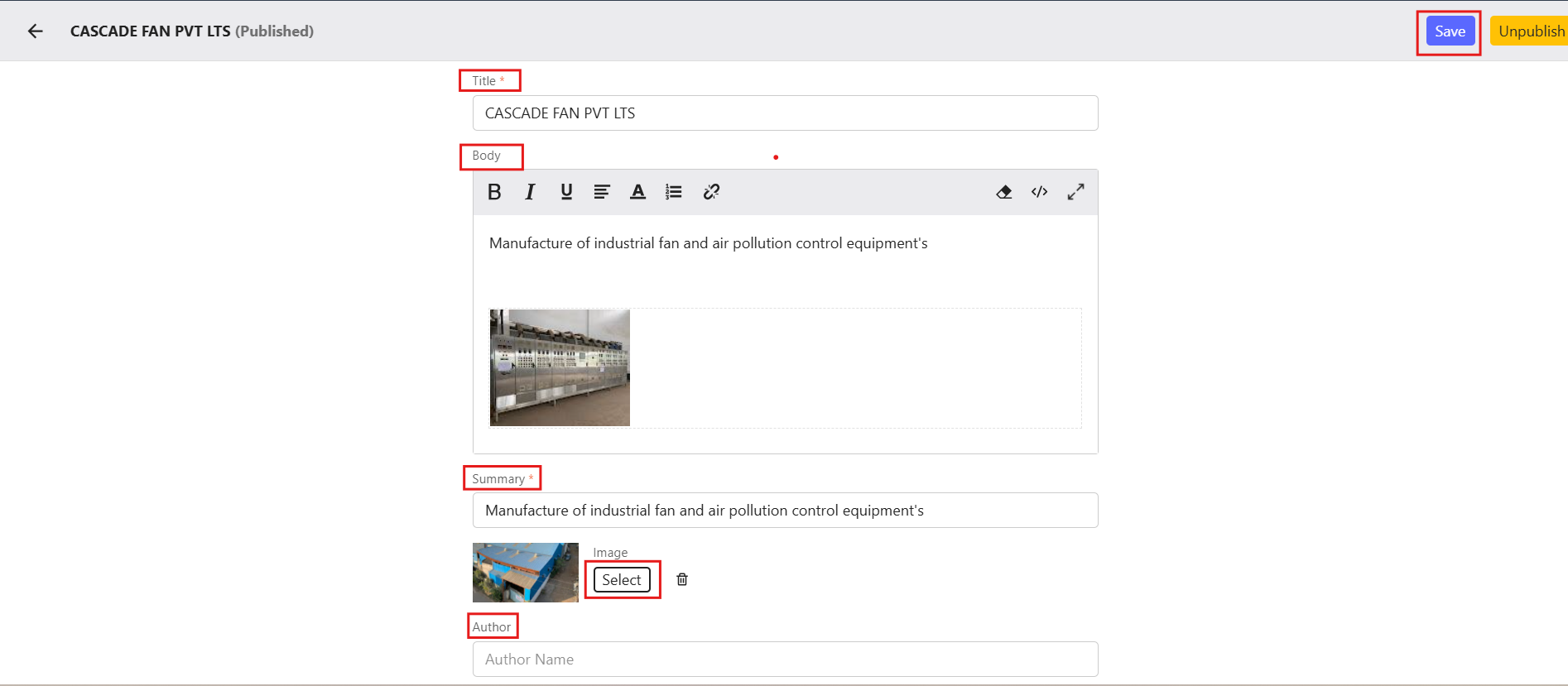Image resolution: width=1568 pixels, height=686 pixels.
Task: Choose a new image with Select button
Action: (622, 580)
